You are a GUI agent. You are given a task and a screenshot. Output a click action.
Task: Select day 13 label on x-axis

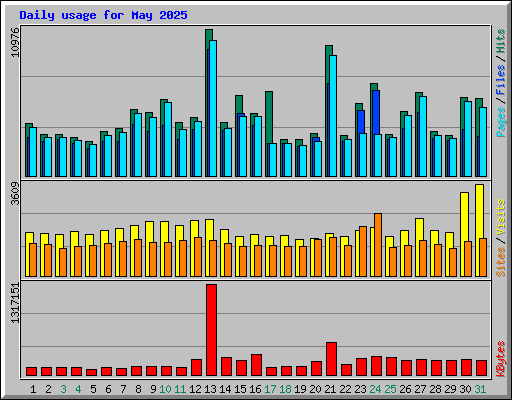point(210,389)
